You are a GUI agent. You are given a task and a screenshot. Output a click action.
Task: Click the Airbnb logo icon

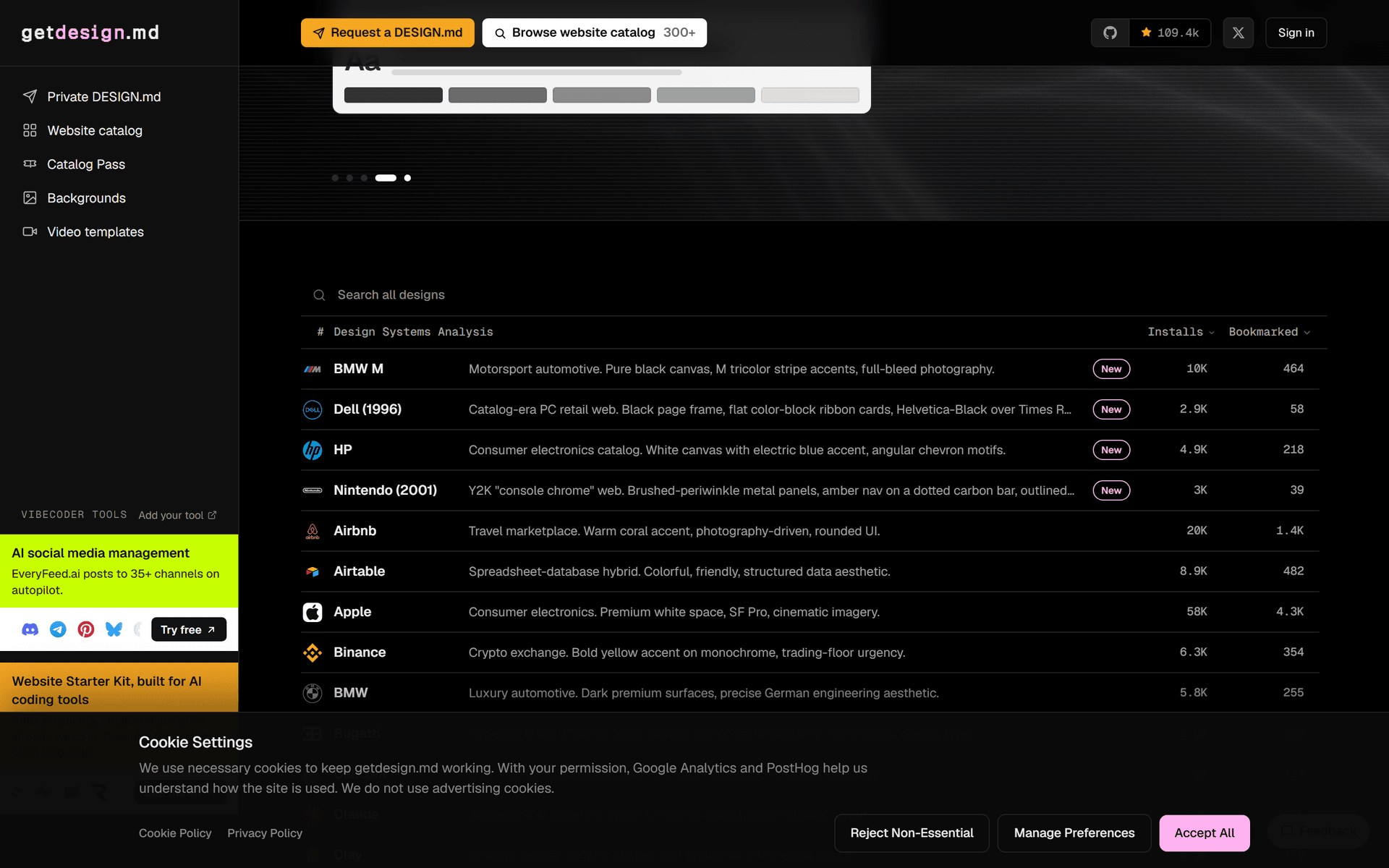coord(313,531)
